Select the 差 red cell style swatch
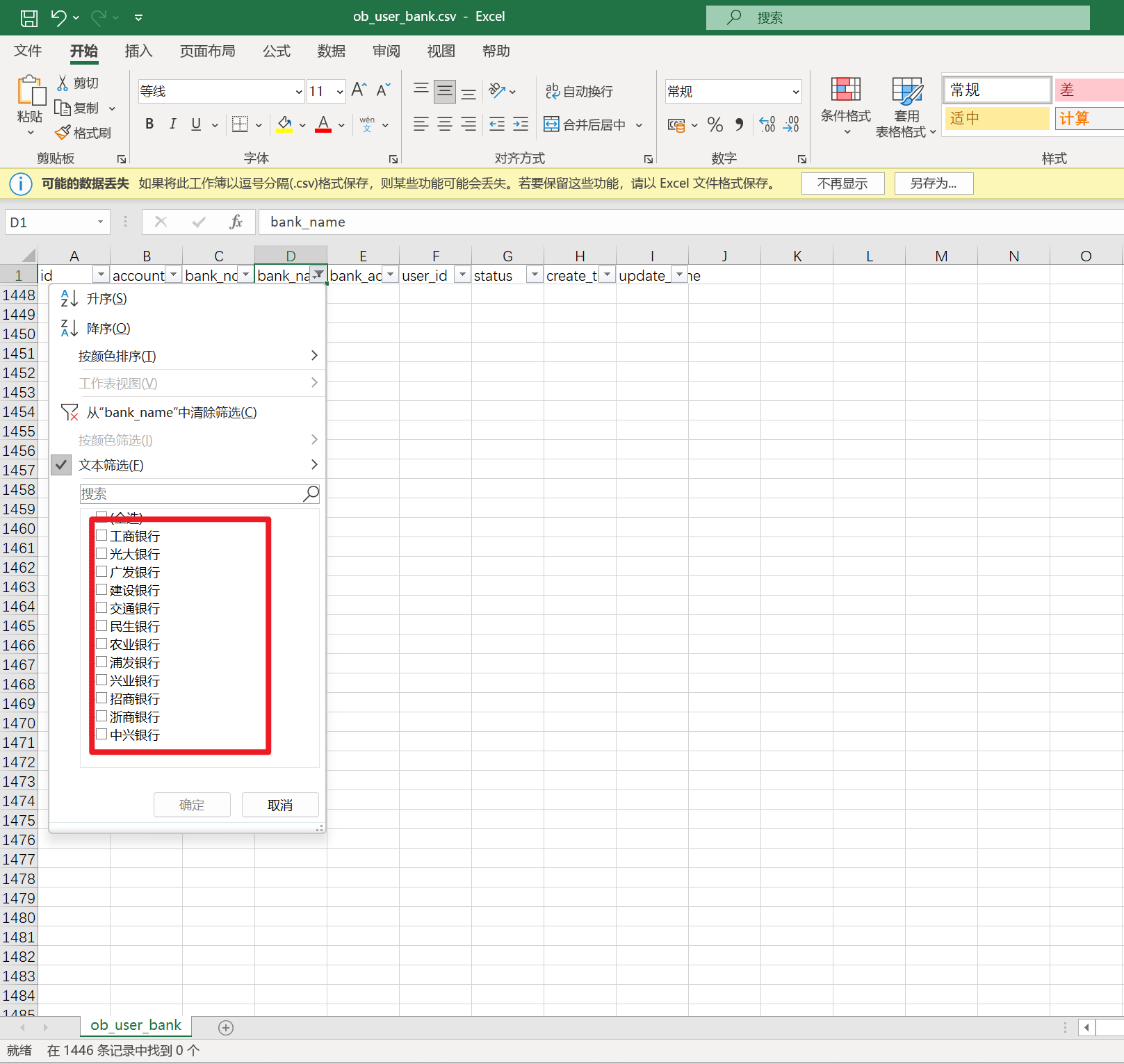The image size is (1124, 1064). [1089, 90]
